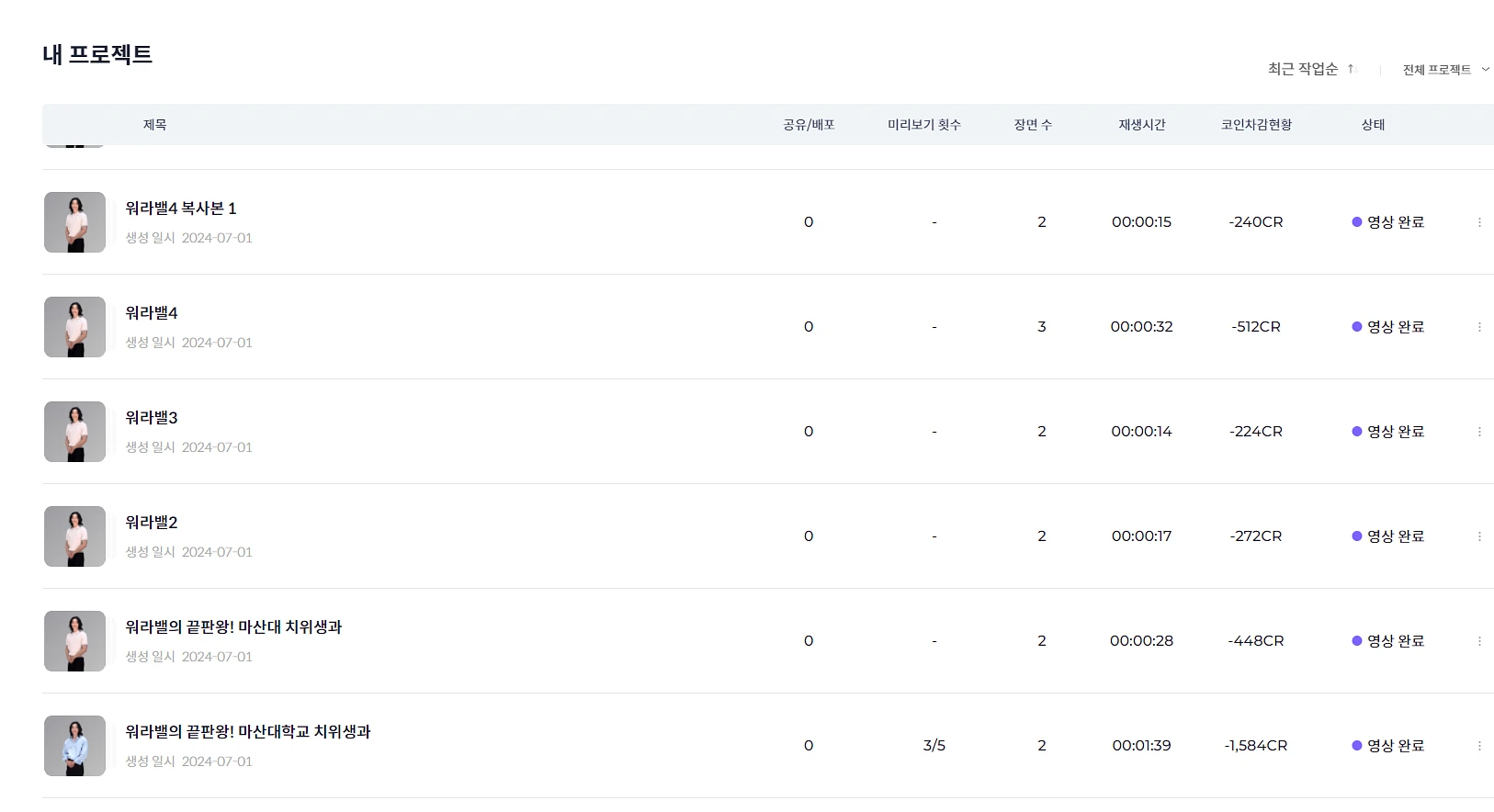Image resolution: width=1494 pixels, height=812 pixels.
Task: Click the 코인차감현황 column header
Action: (x=1256, y=125)
